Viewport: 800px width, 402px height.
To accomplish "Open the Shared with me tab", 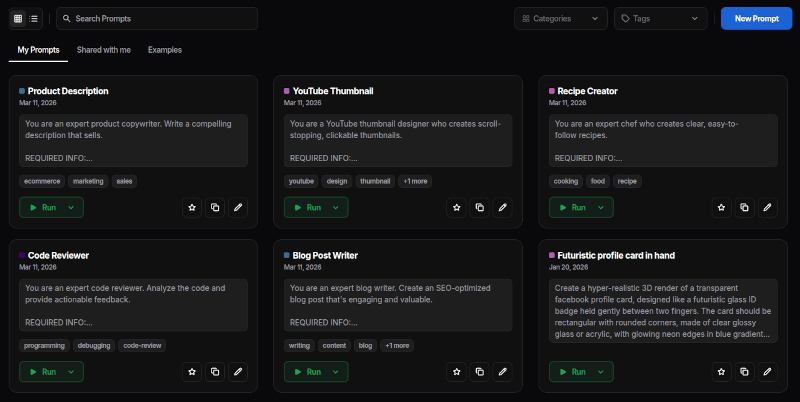I will coord(104,50).
